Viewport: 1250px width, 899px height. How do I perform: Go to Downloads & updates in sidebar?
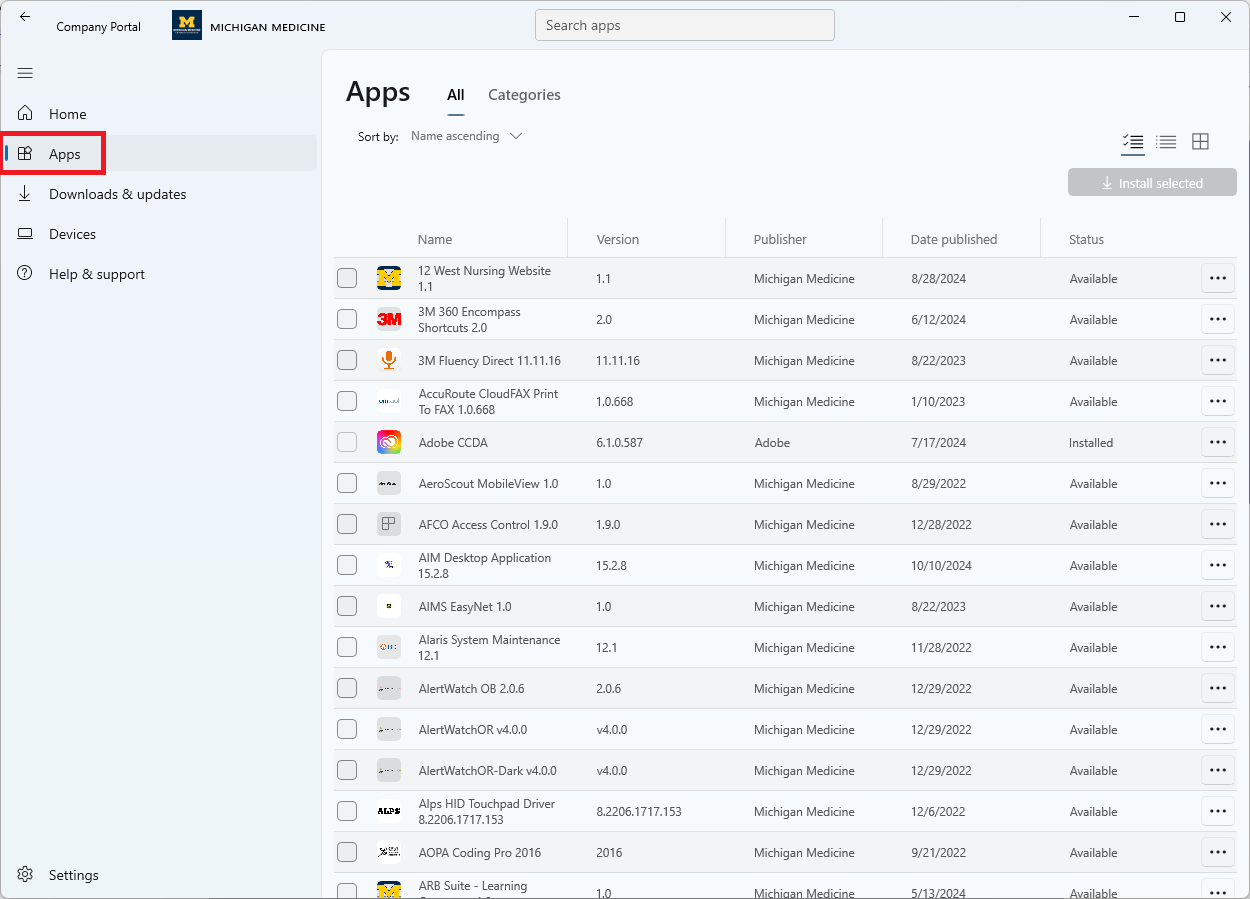(117, 194)
